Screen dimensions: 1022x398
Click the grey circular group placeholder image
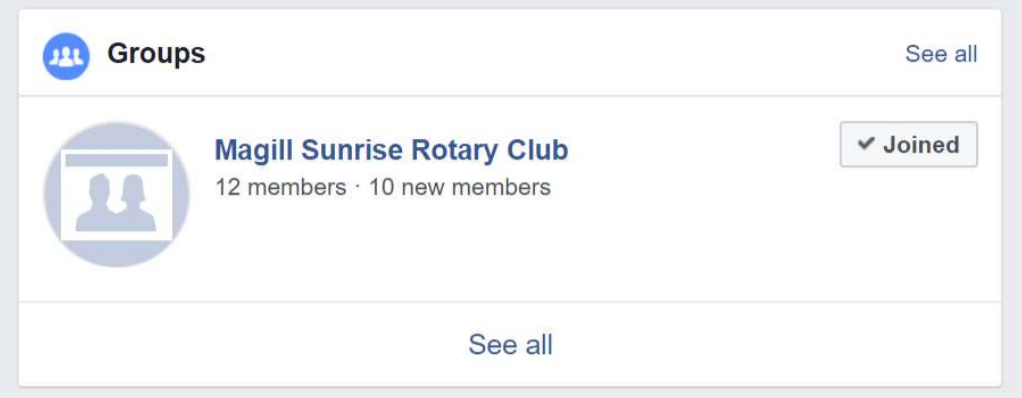(x=116, y=194)
